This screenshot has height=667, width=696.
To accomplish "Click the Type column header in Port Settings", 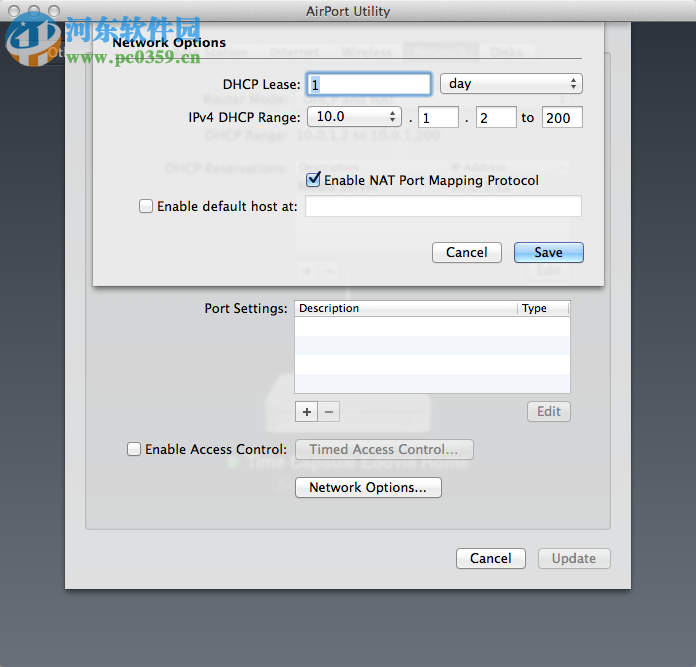I will pyautogui.click(x=543, y=308).
